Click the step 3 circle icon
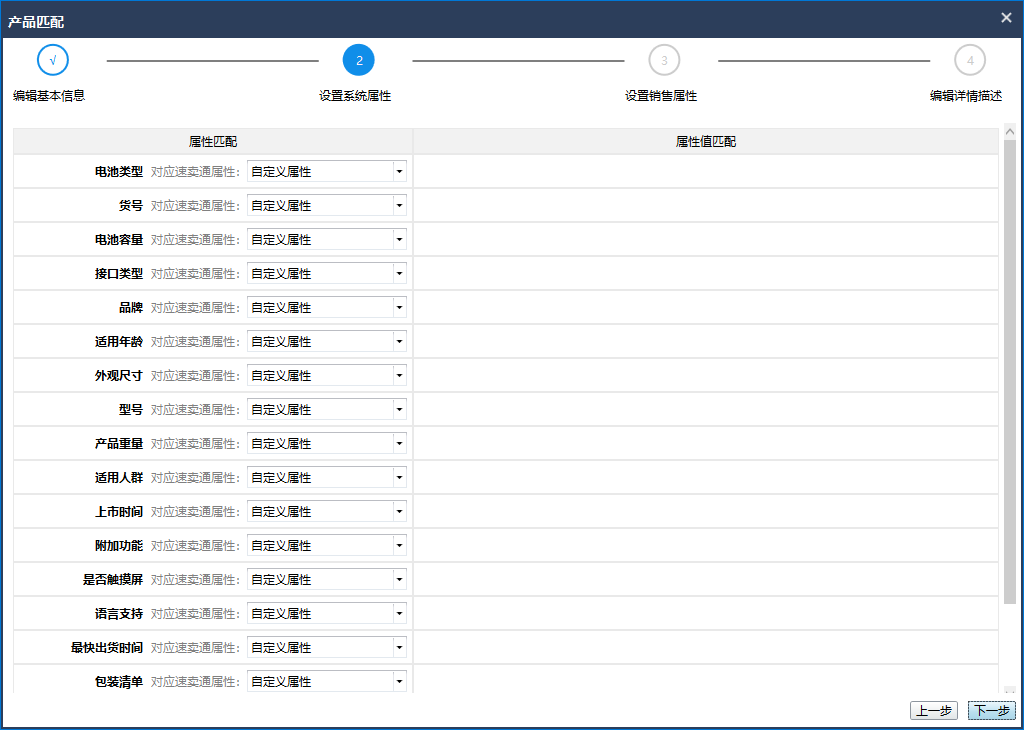Screen dimensions: 1024x730 coord(664,60)
